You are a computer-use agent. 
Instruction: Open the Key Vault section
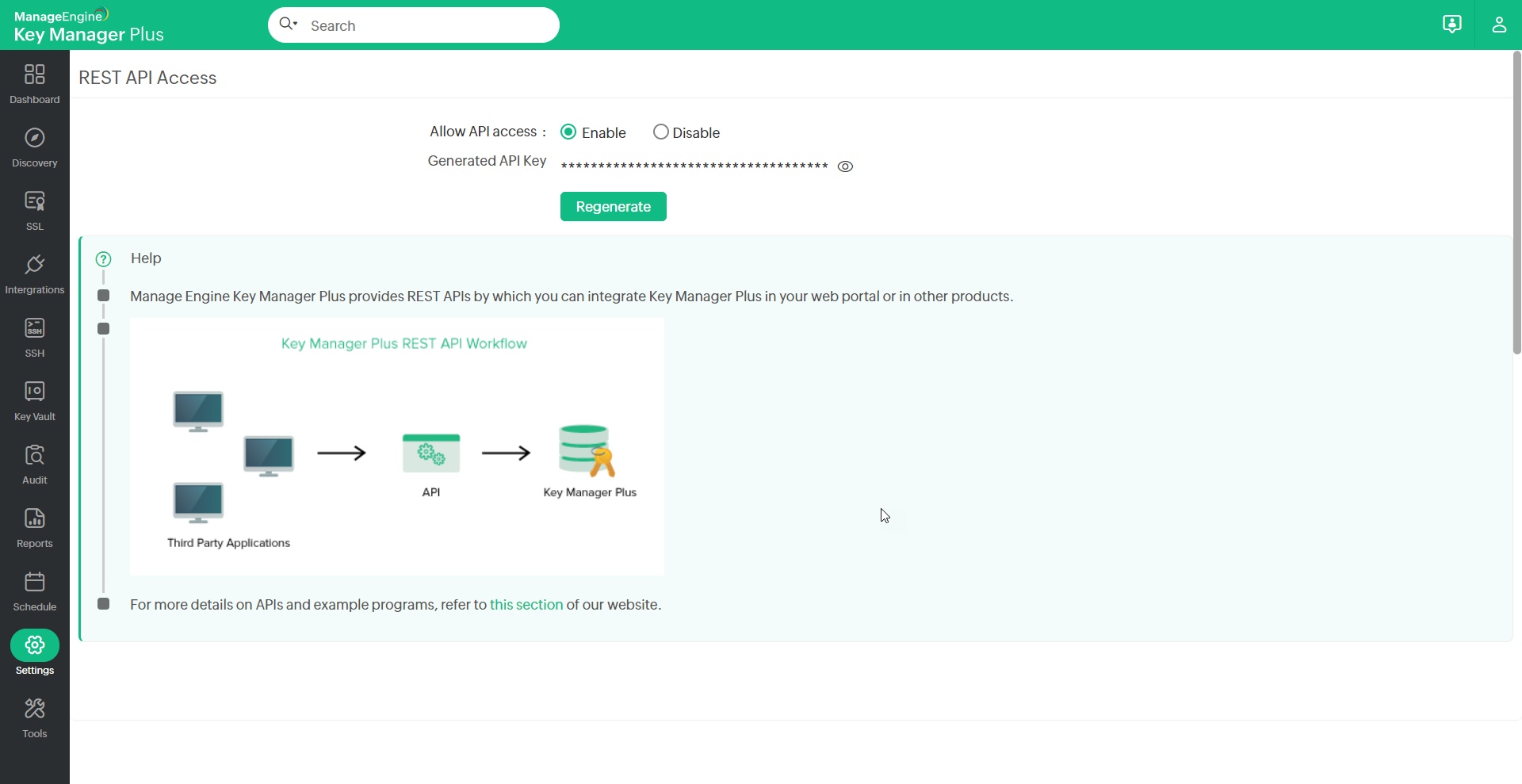click(x=35, y=400)
